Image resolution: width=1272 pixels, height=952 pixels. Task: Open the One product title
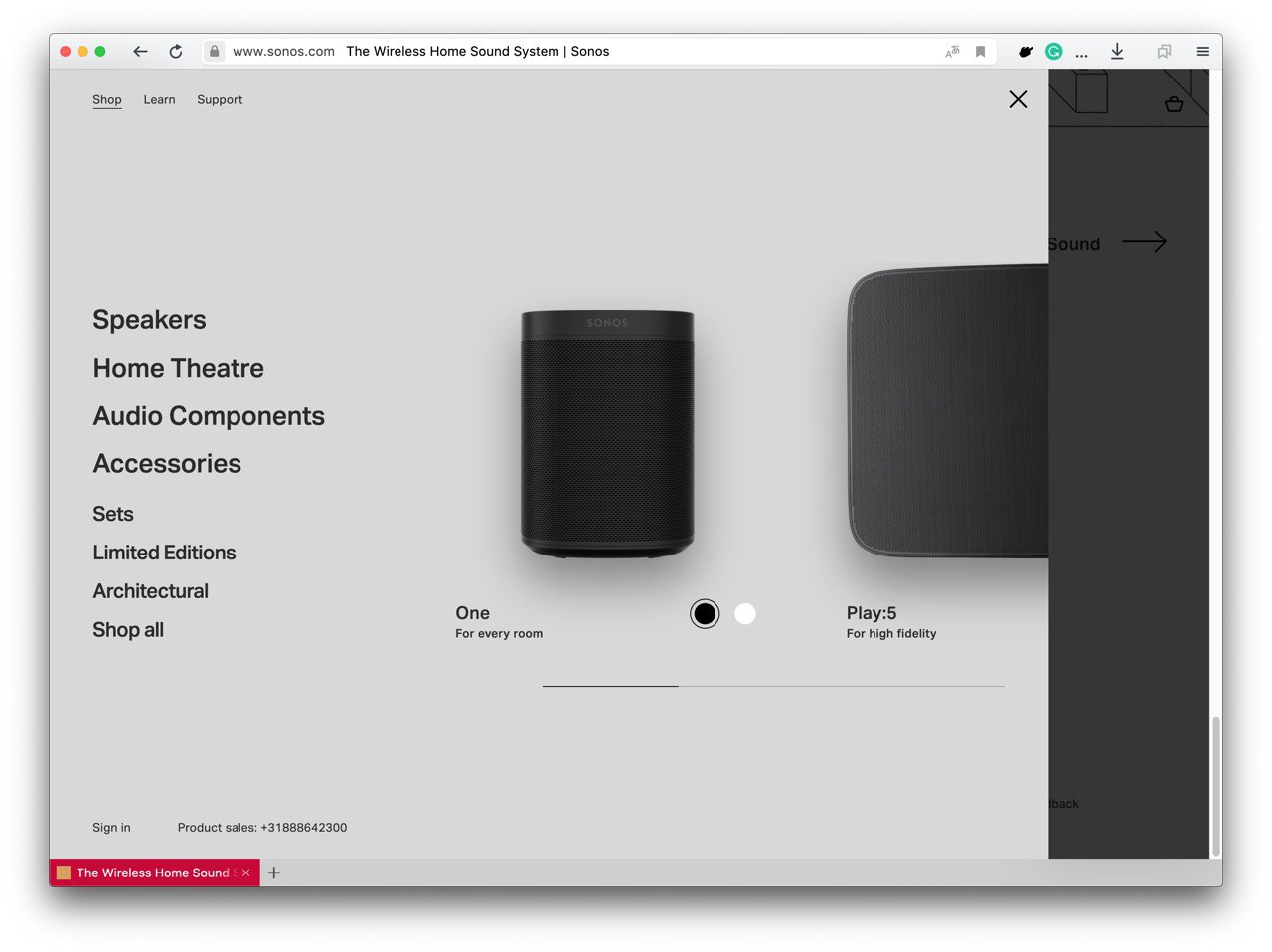click(x=473, y=613)
